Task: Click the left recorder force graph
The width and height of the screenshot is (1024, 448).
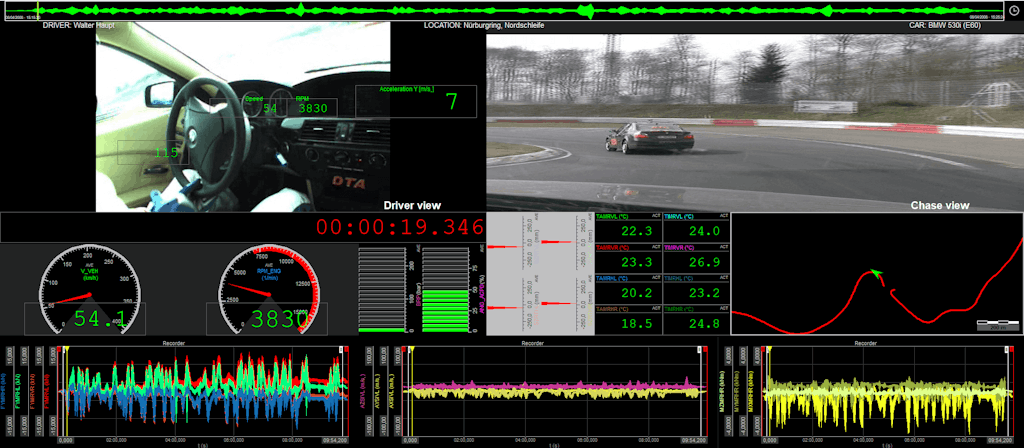Action: coord(204,391)
